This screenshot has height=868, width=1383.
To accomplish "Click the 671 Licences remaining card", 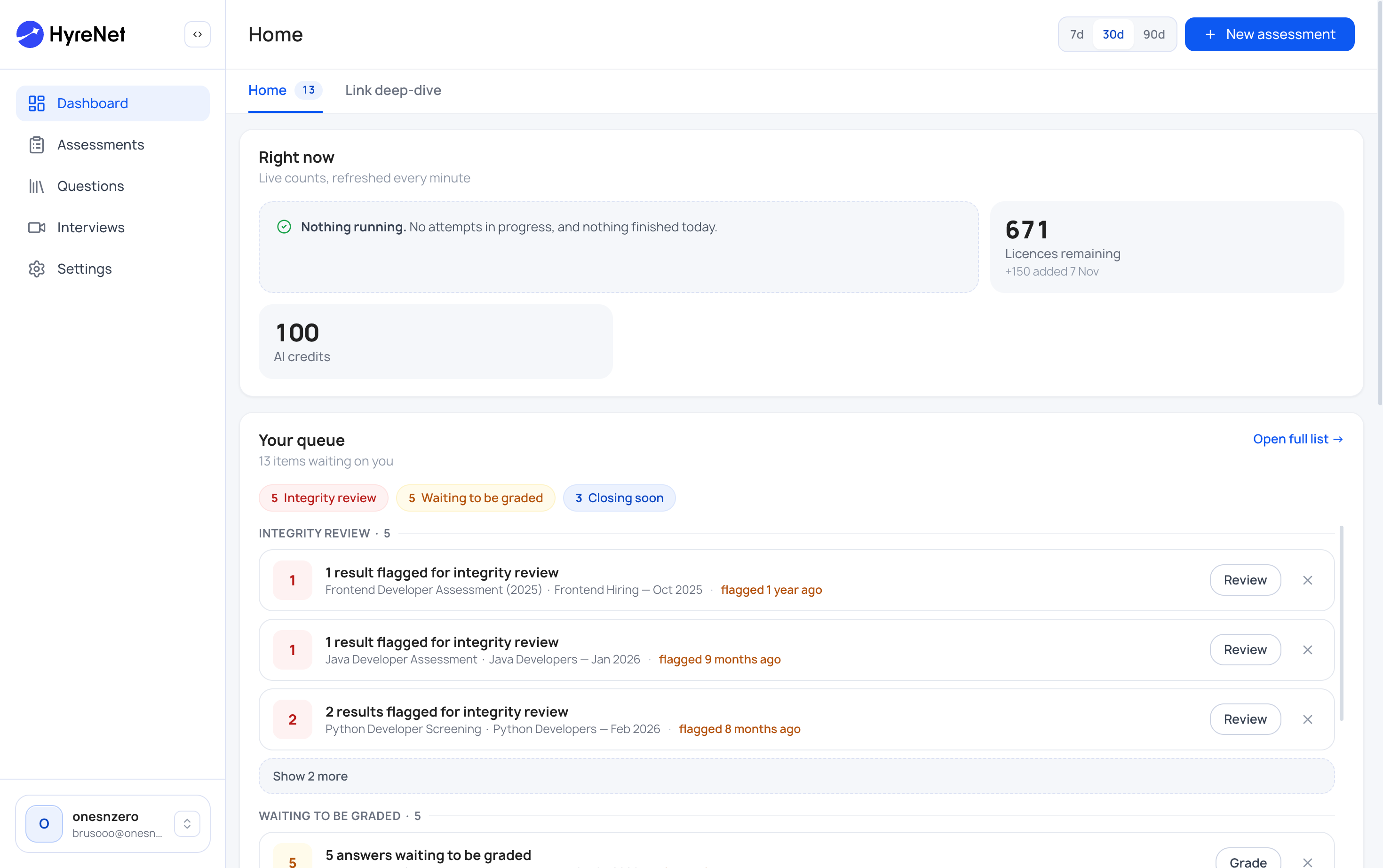I will (1167, 247).
